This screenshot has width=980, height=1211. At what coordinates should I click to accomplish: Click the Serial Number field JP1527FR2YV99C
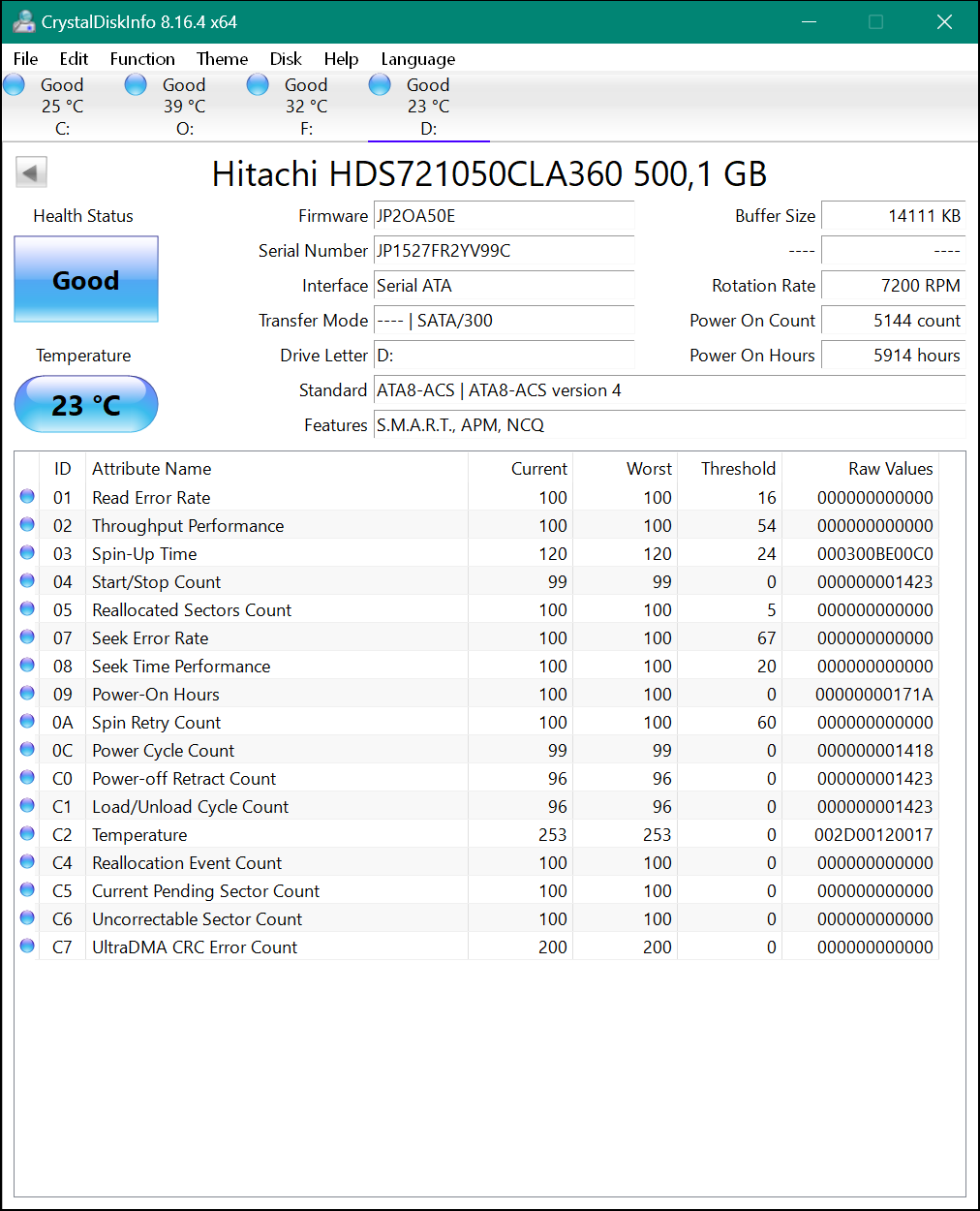click(505, 251)
